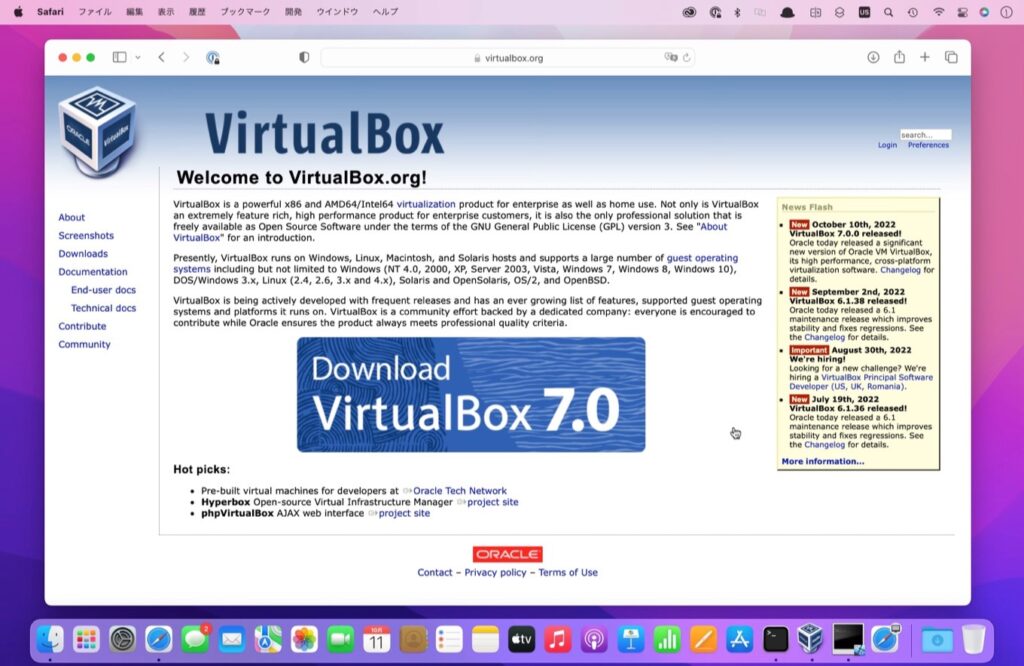This screenshot has width=1024, height=666.
Task: Show all tabs with the tab overview icon
Action: point(949,57)
